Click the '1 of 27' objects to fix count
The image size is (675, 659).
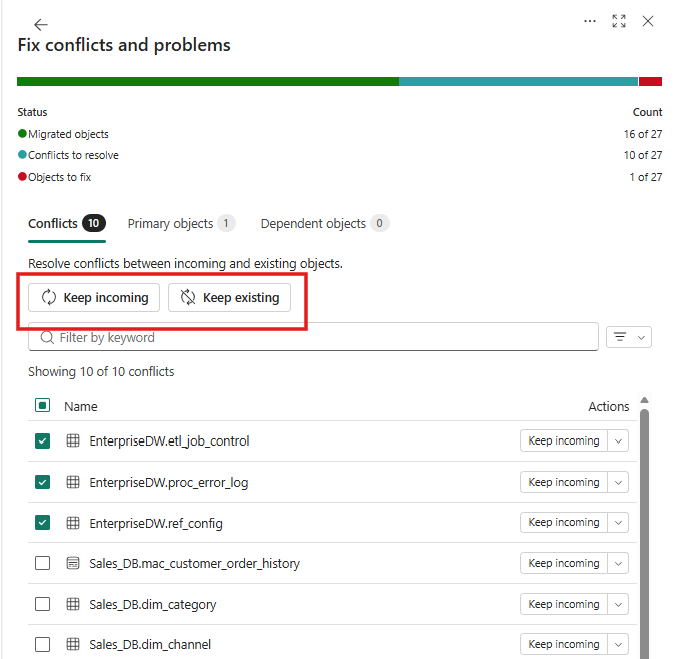(646, 177)
